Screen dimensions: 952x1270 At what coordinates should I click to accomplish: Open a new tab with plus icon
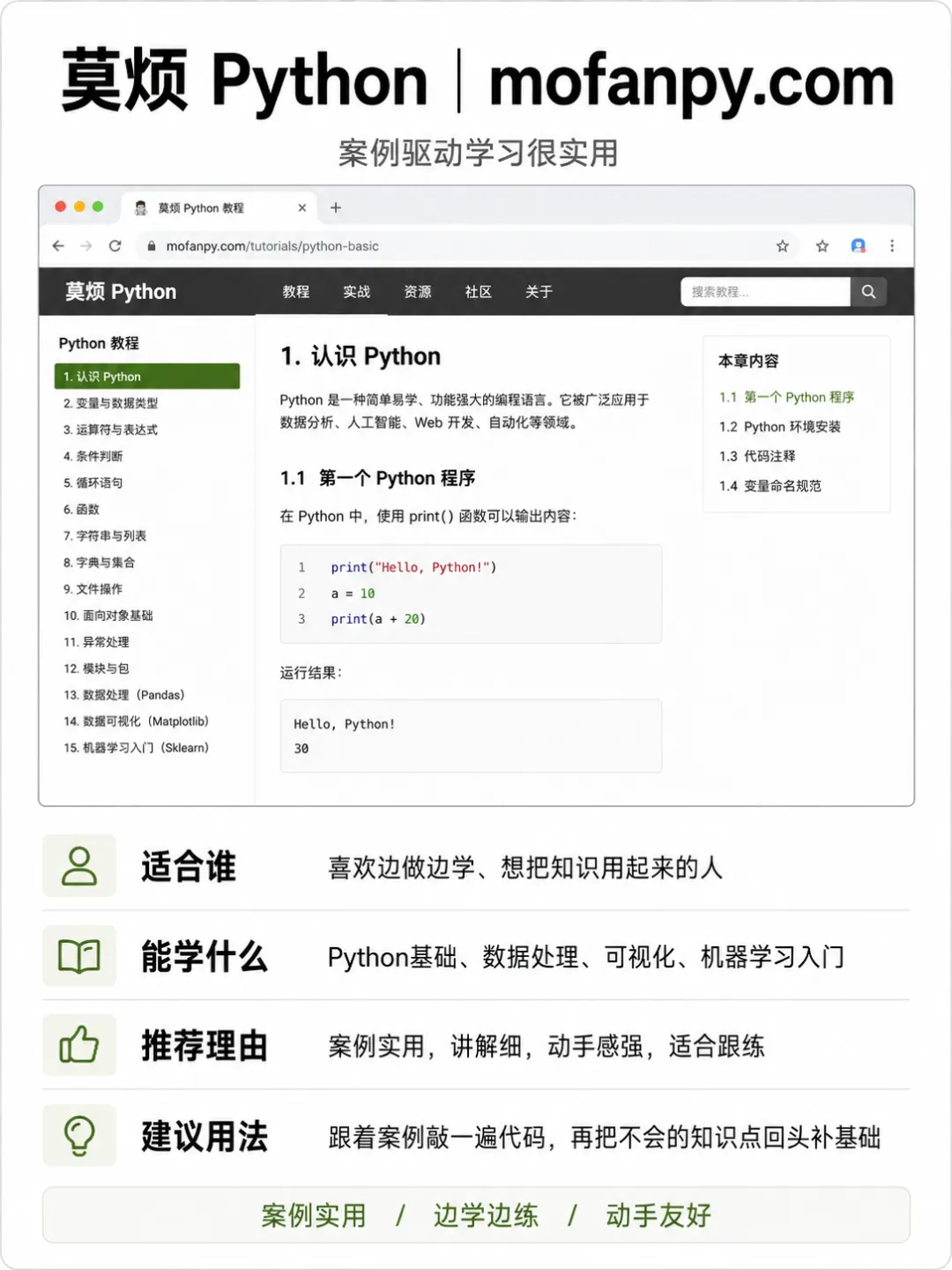click(x=336, y=208)
